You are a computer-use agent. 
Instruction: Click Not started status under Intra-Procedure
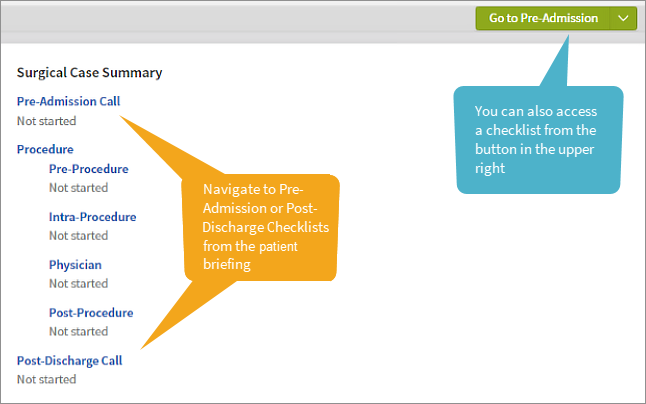[x=78, y=236]
